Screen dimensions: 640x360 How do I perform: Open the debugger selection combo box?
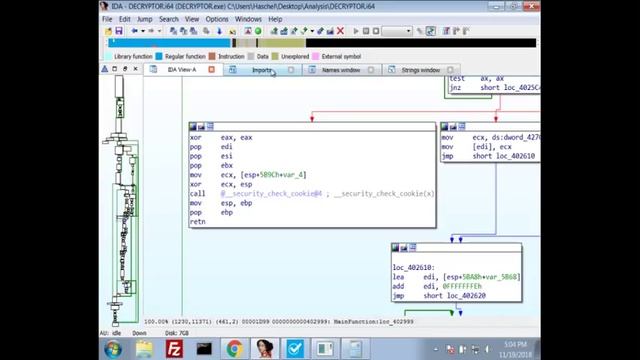coord(397,31)
